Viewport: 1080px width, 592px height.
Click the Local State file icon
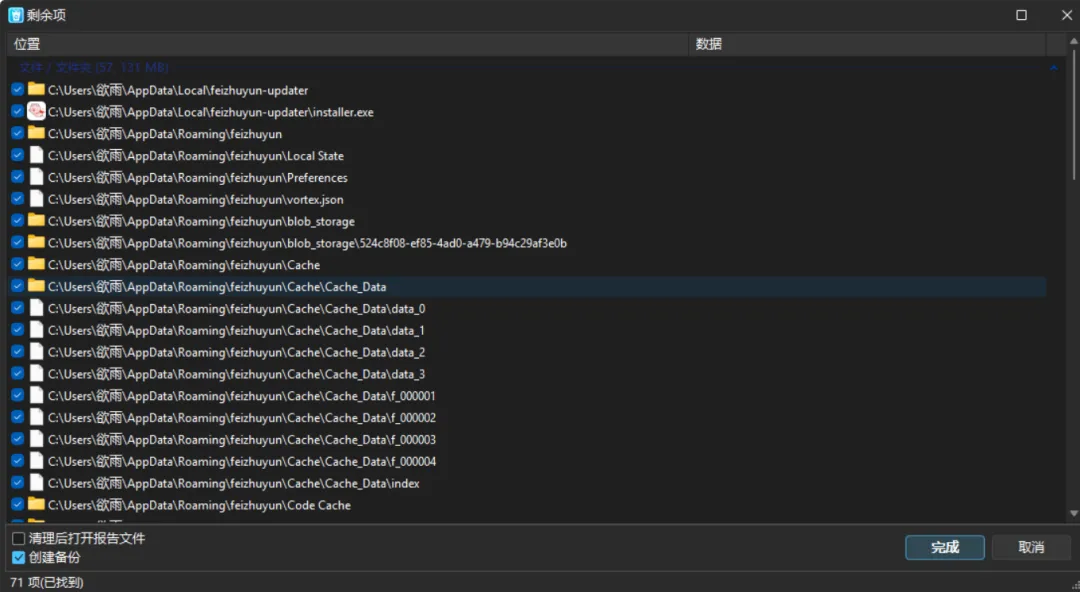tap(36, 156)
